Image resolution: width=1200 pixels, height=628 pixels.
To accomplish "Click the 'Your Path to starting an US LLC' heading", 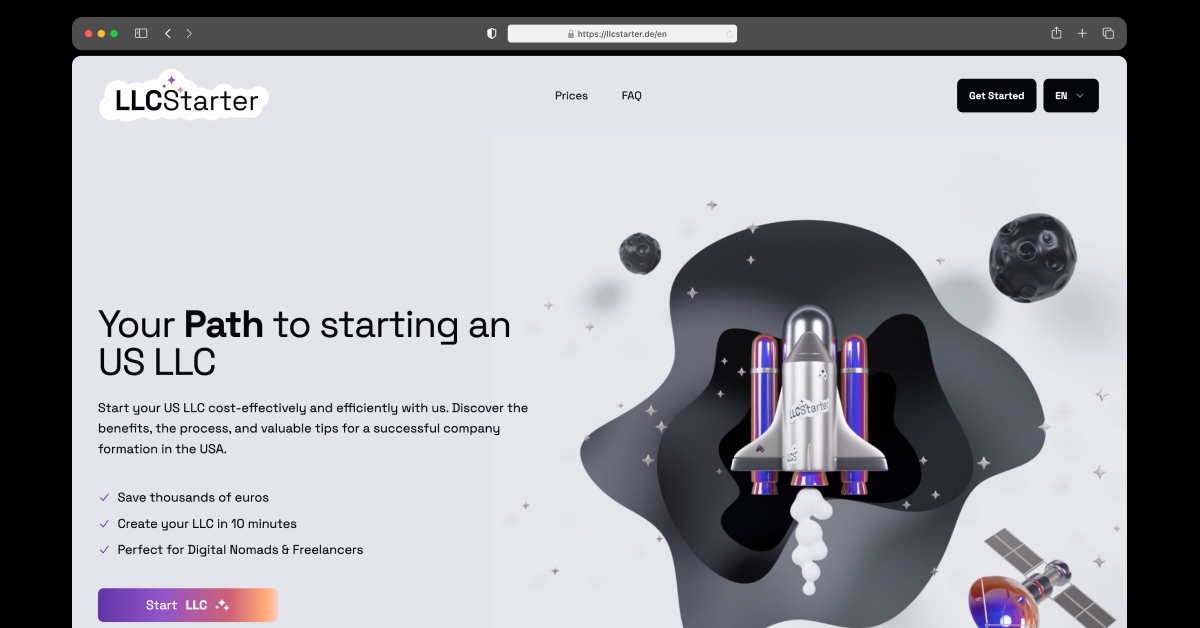I will (304, 343).
